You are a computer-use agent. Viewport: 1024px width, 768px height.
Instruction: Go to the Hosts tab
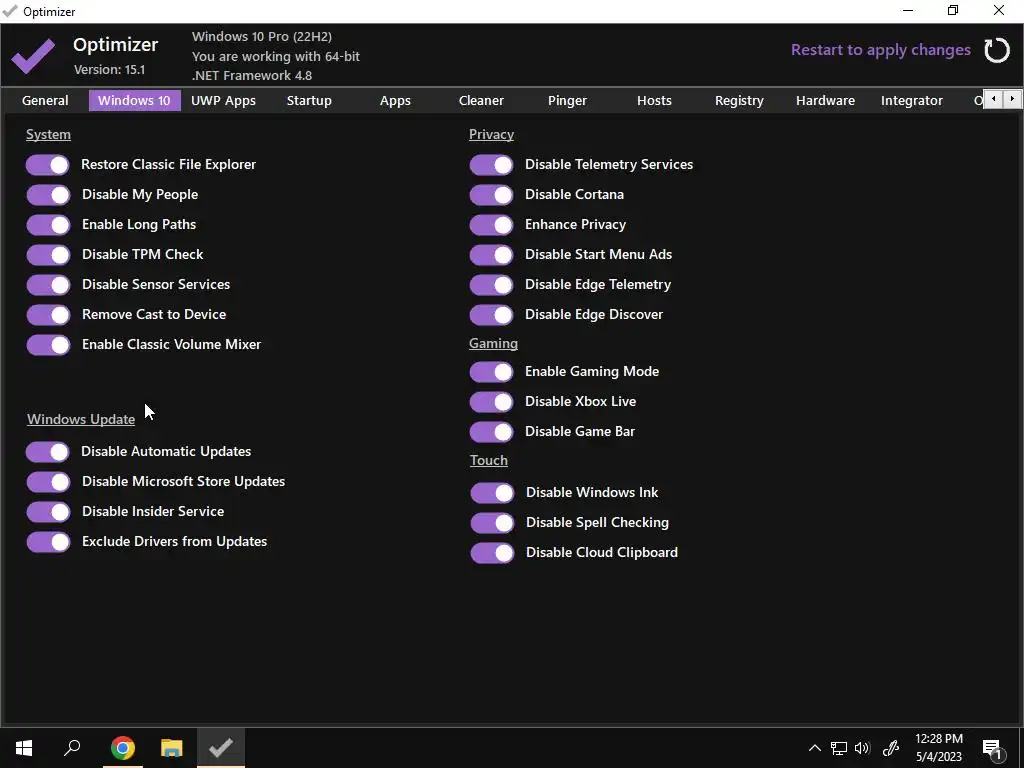coord(654,101)
